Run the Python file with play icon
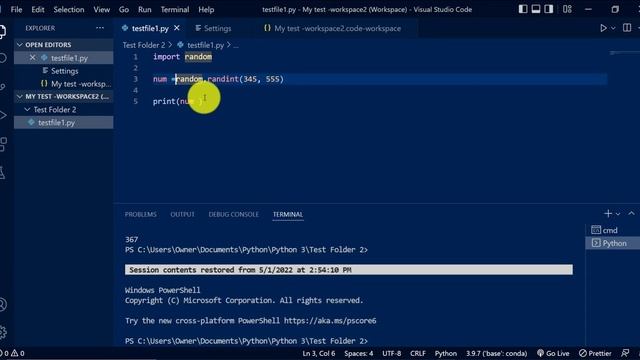This screenshot has height=360, width=640. [603, 28]
